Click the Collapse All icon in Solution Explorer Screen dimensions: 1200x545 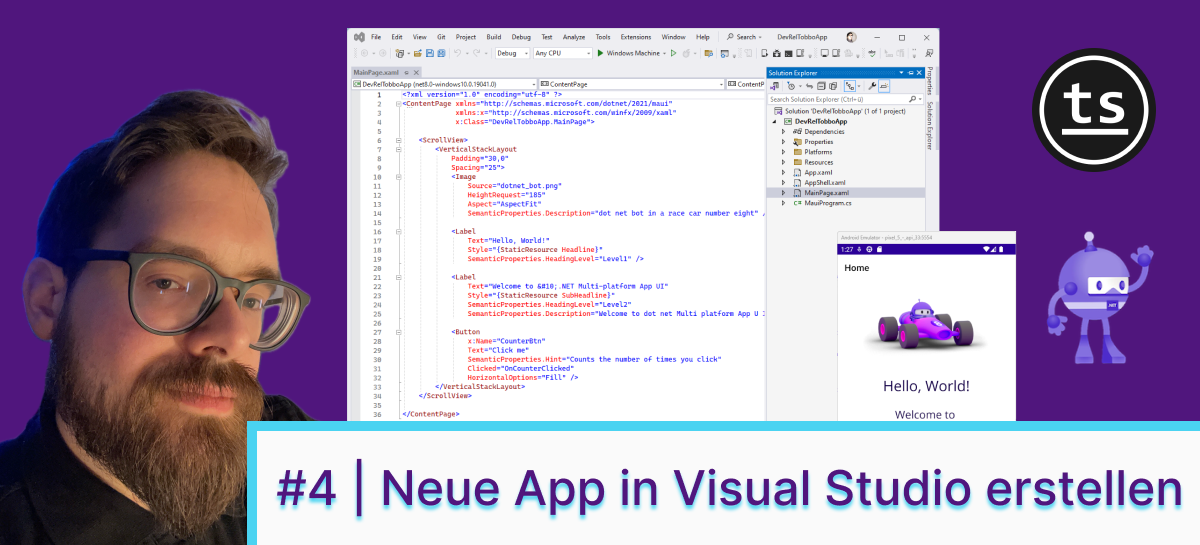(x=821, y=86)
